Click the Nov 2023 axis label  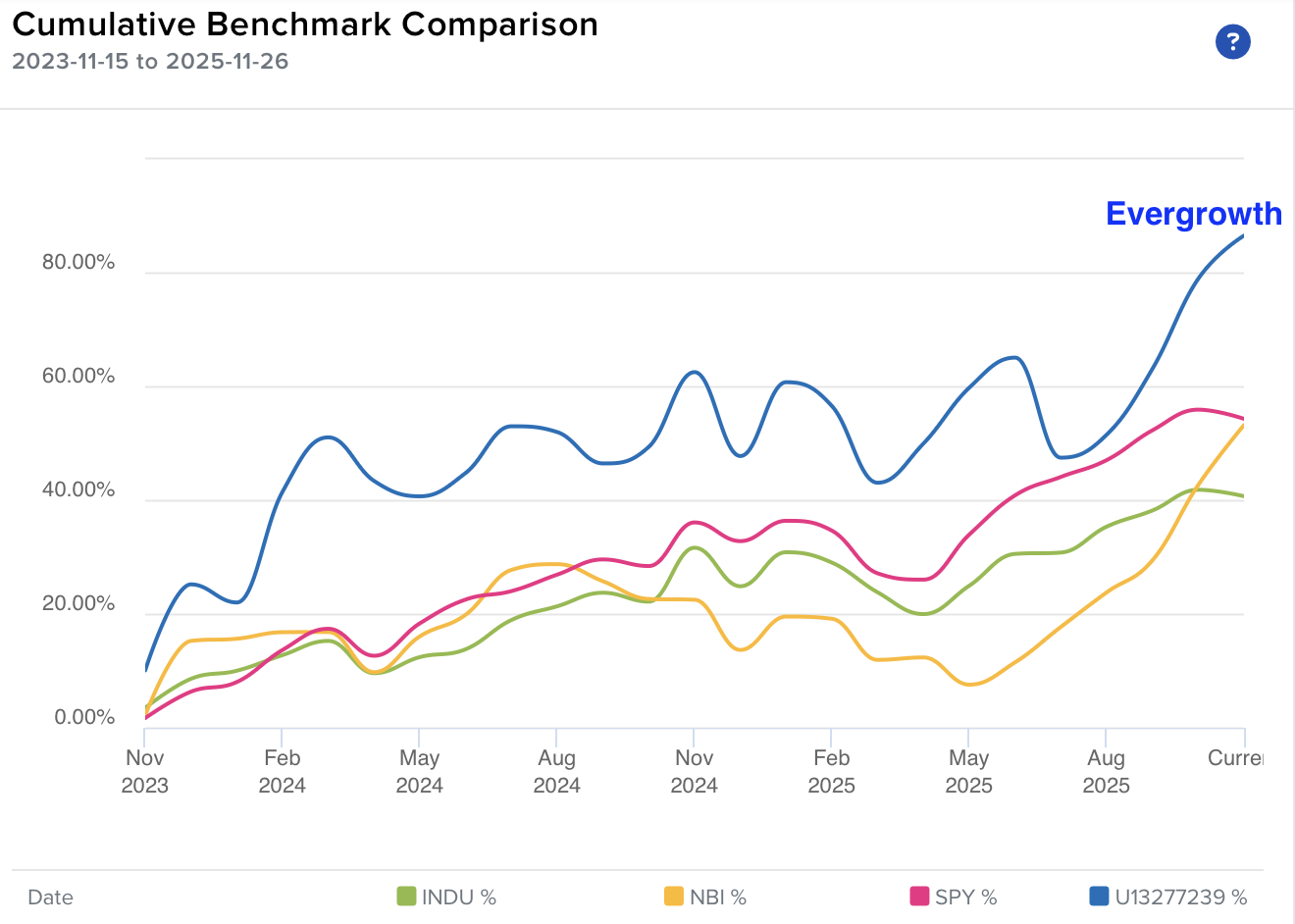145,771
